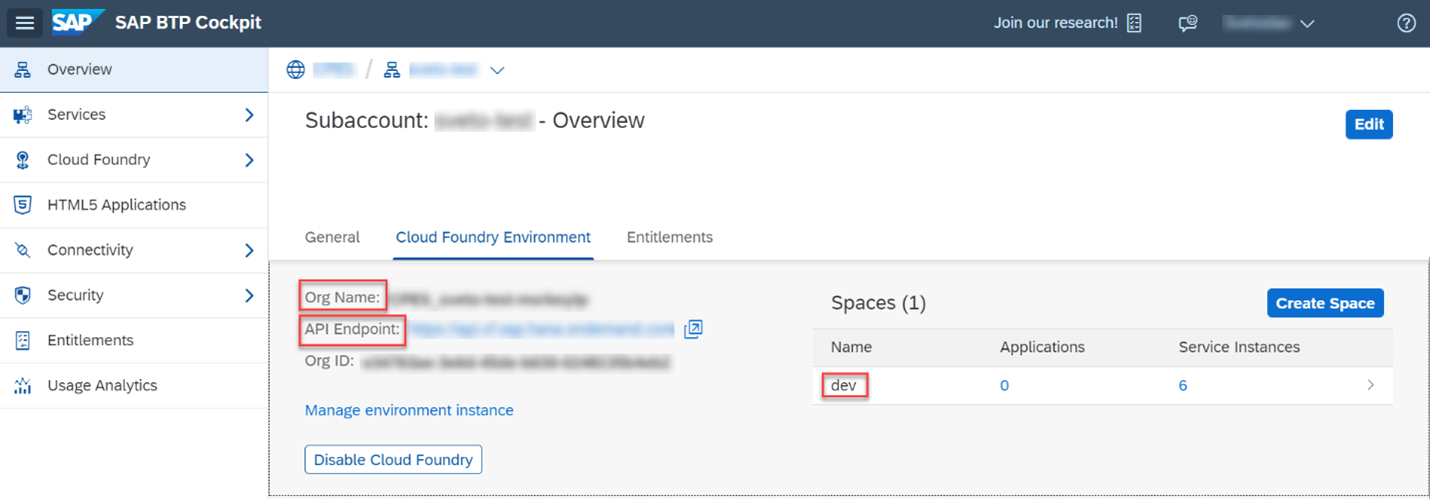Switch to the General tab
Image resolution: width=1430 pixels, height=499 pixels.
coord(332,237)
